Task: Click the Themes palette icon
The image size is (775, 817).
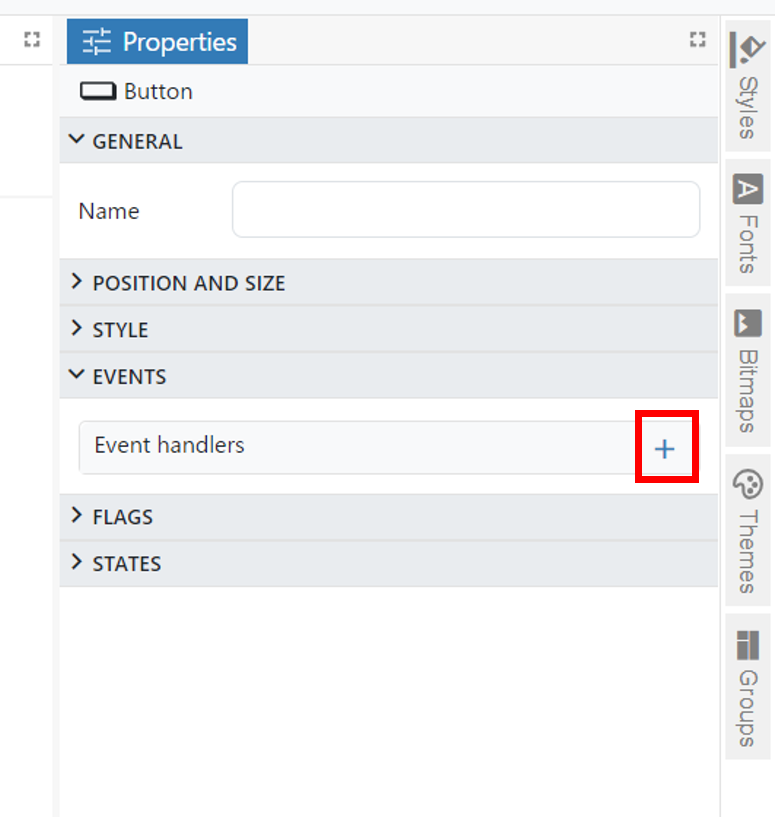Action: click(747, 485)
